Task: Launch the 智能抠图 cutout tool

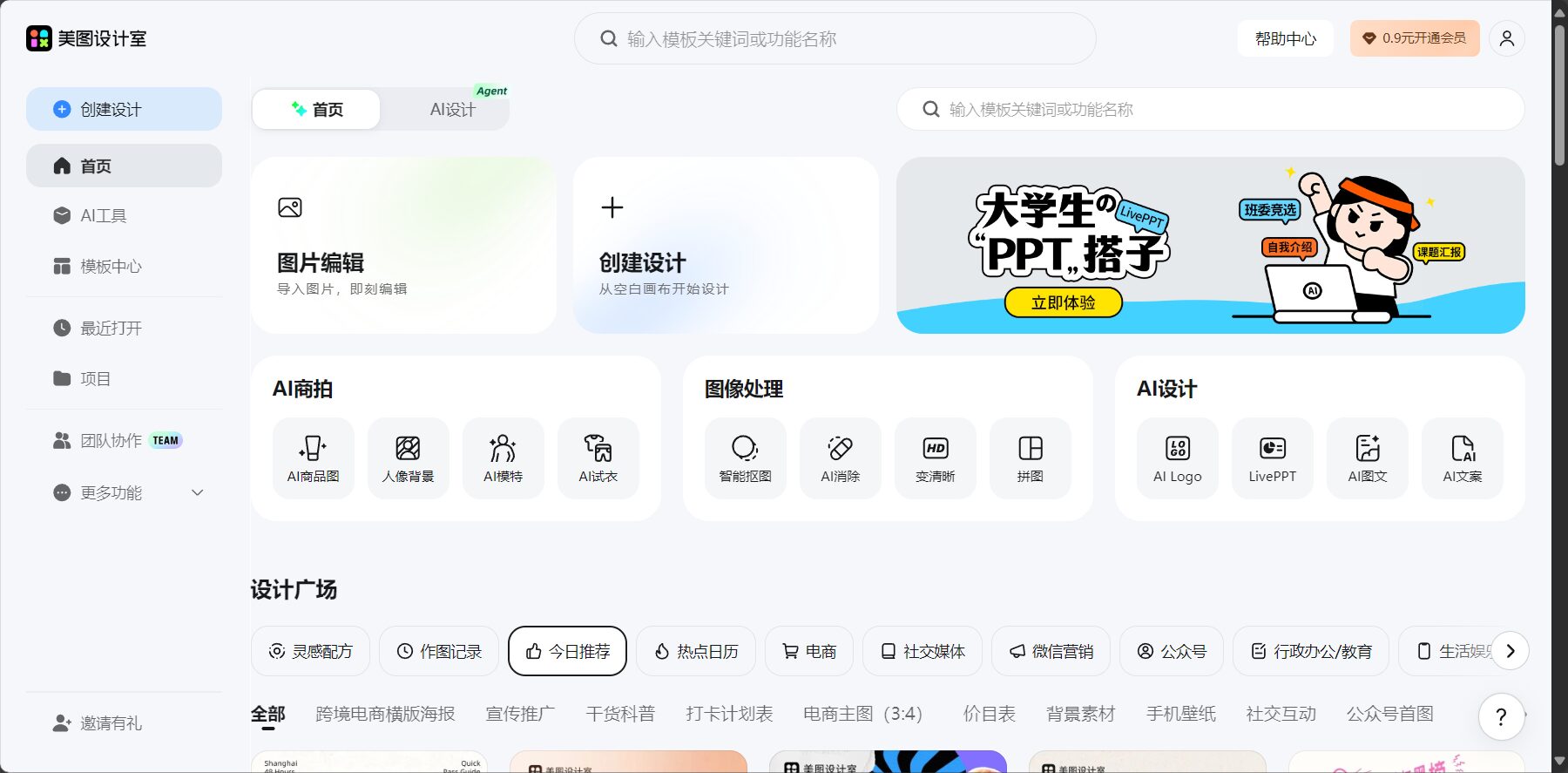Action: pos(746,458)
